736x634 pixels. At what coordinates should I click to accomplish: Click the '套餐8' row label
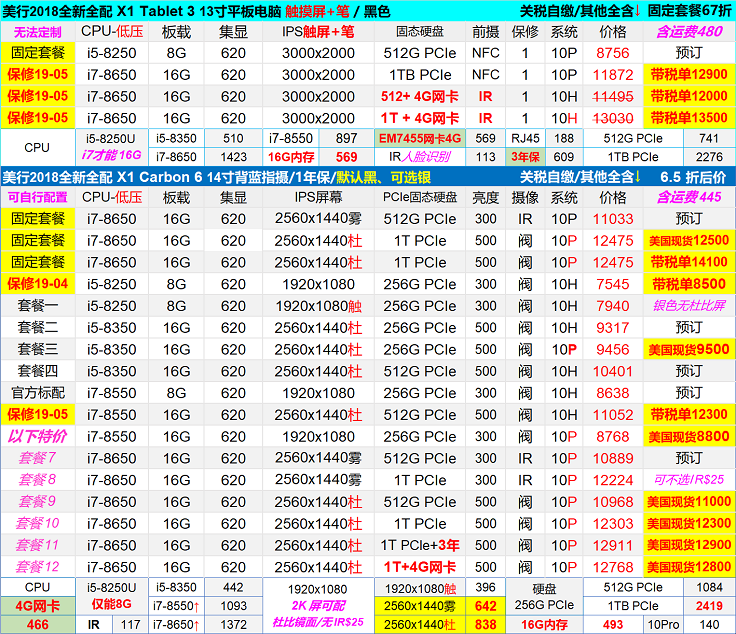(38, 480)
